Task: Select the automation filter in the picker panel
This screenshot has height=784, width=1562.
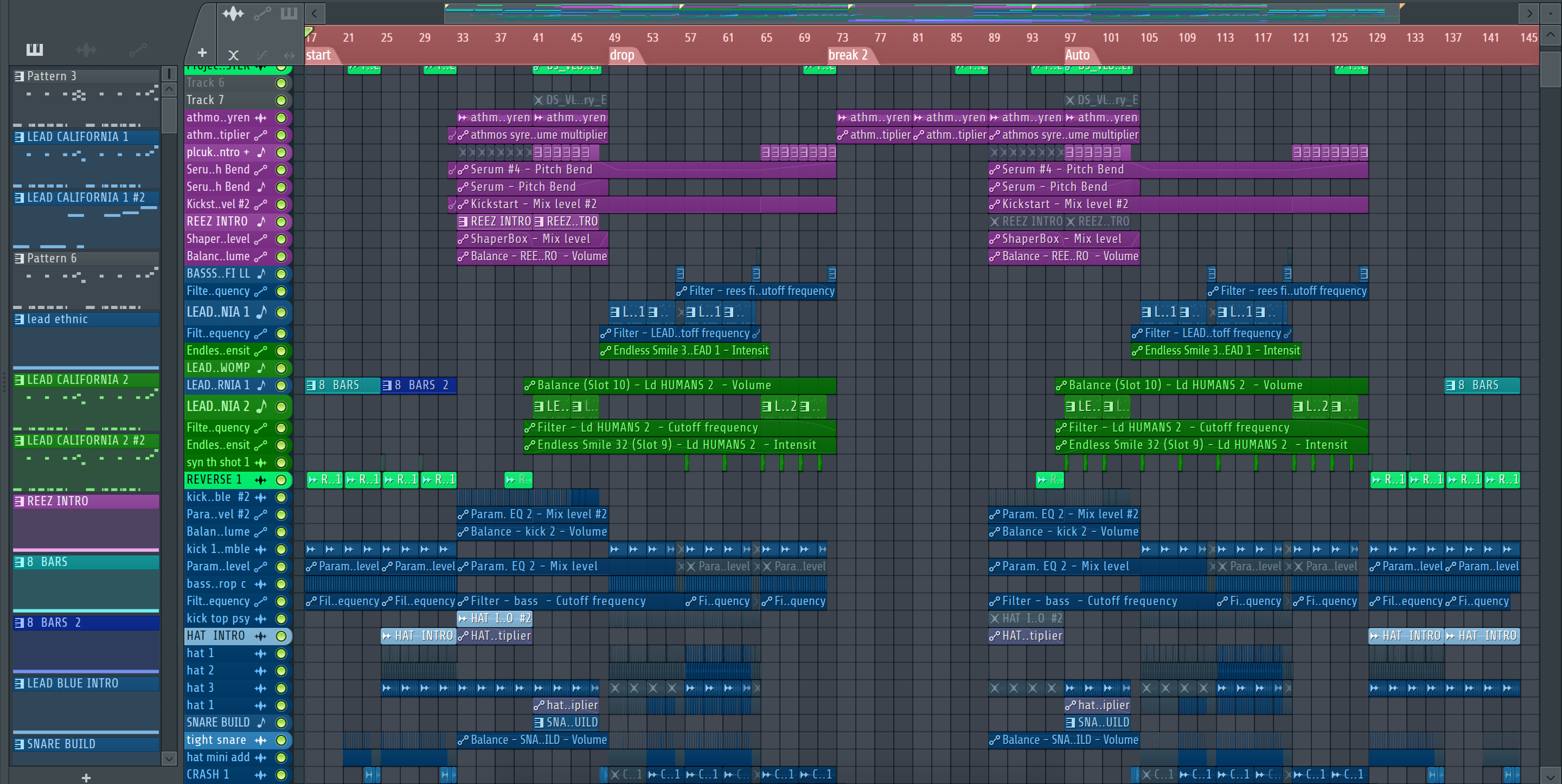Action: click(x=138, y=49)
